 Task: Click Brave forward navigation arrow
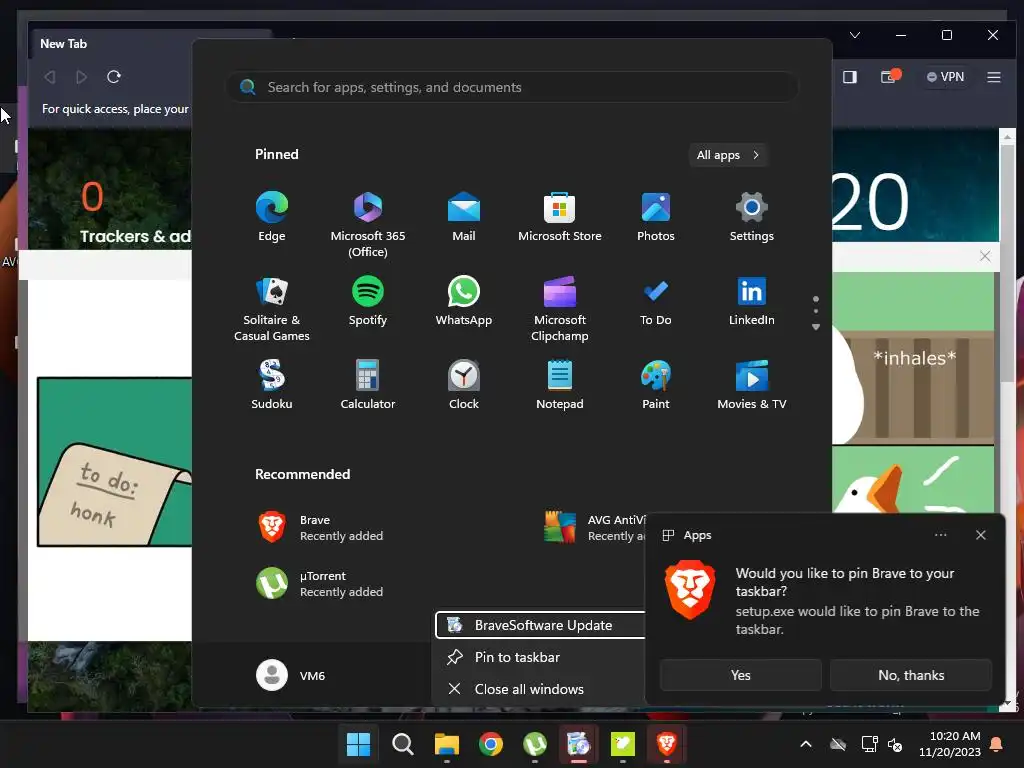point(82,77)
